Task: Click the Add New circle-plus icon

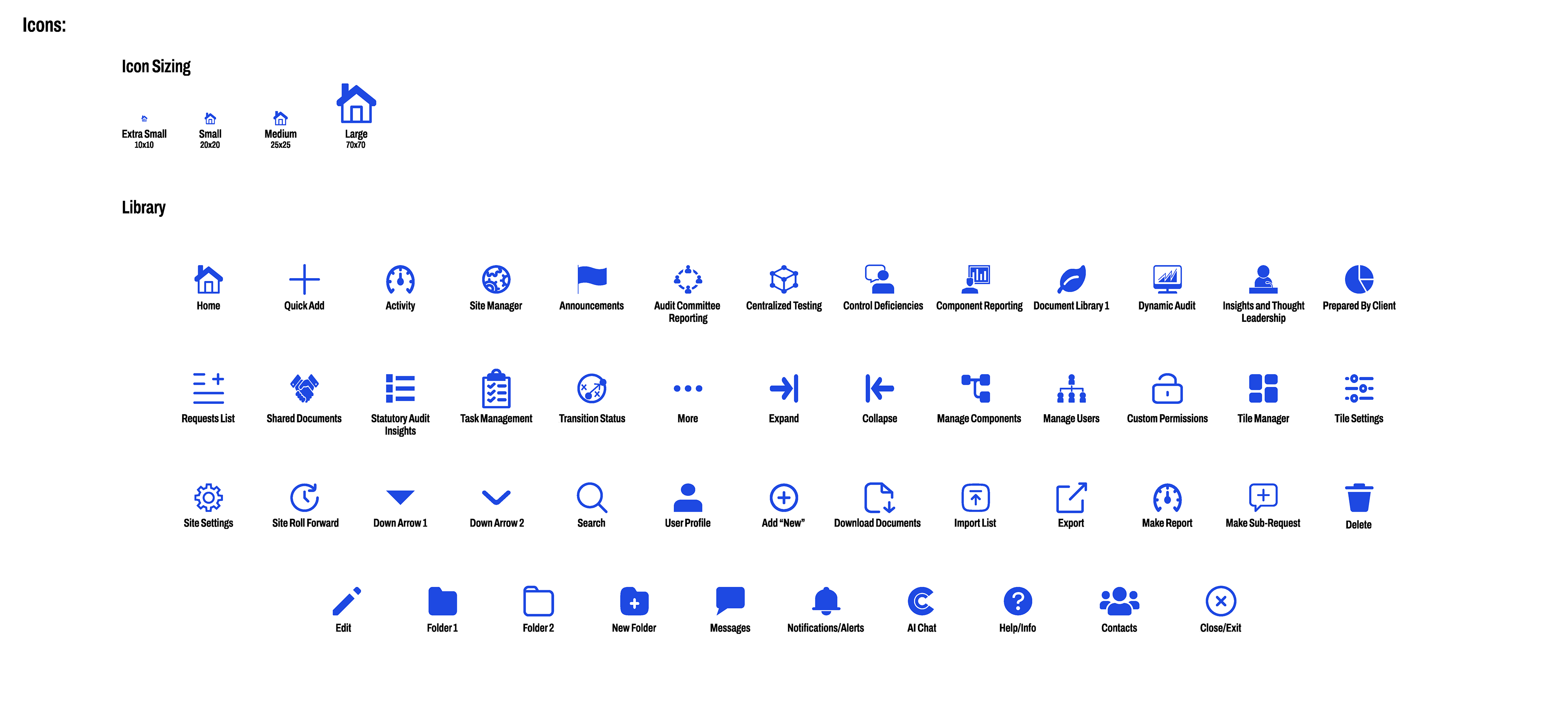Action: [784, 498]
